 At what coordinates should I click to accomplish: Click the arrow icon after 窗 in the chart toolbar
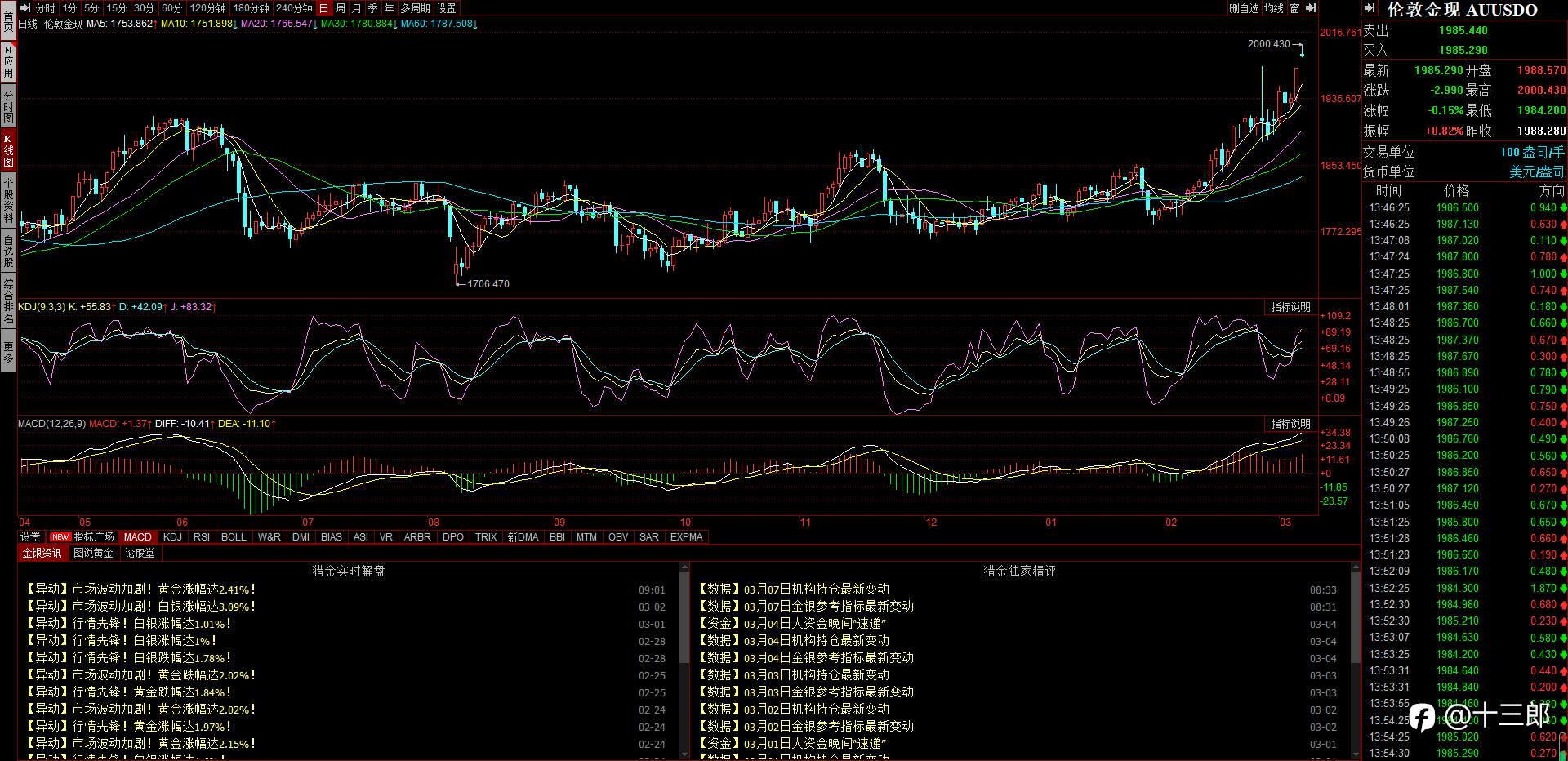[x=1311, y=8]
